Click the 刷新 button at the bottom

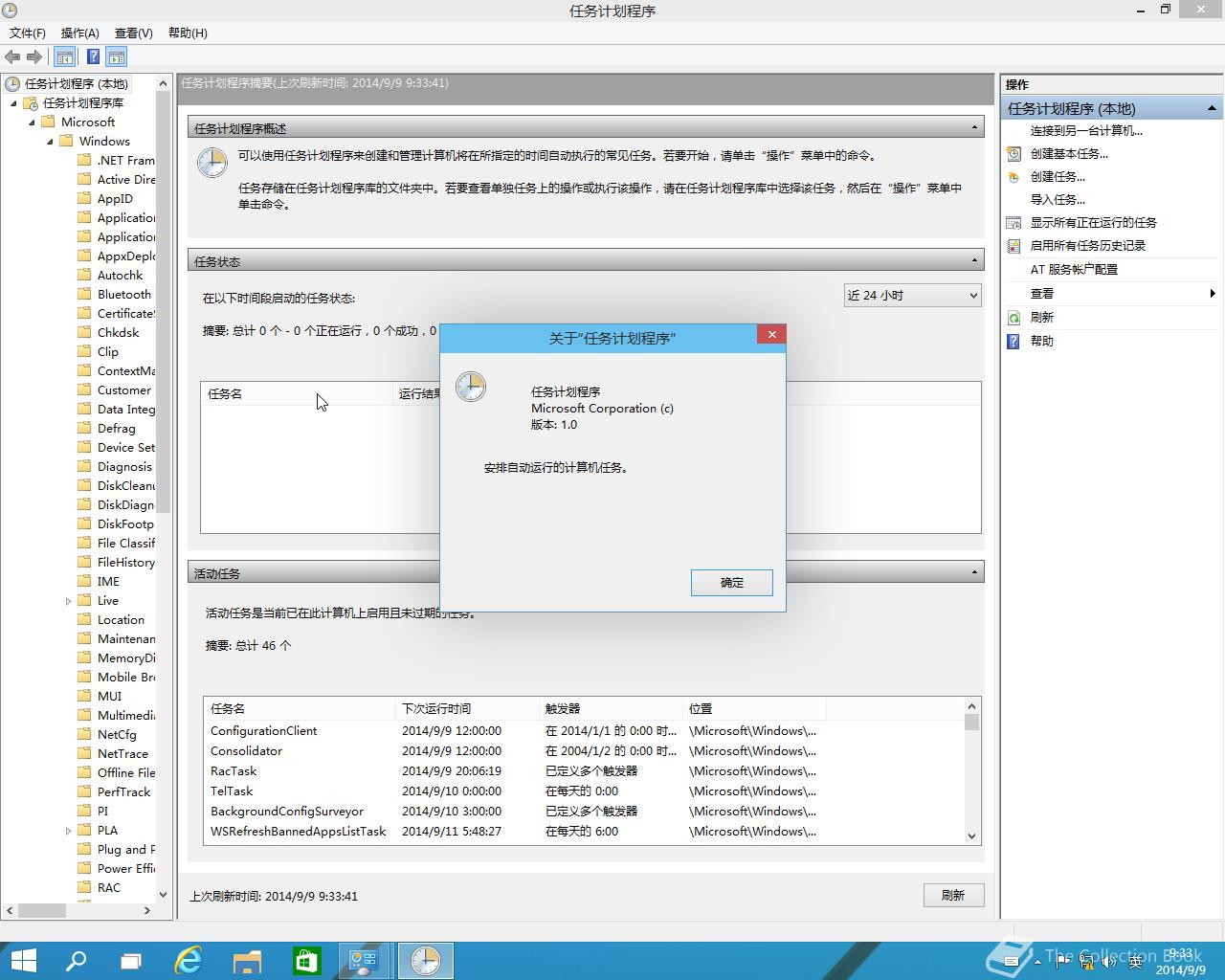[953, 895]
